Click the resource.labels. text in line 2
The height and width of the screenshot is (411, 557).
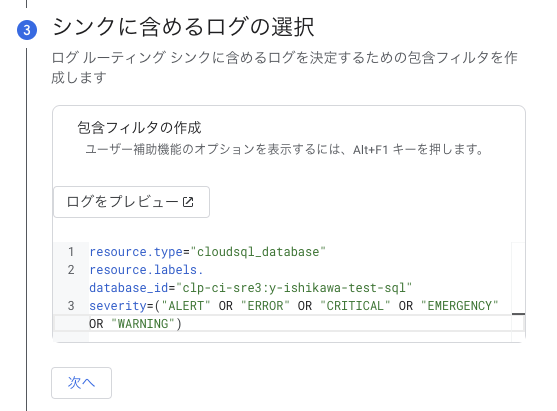coord(146,270)
